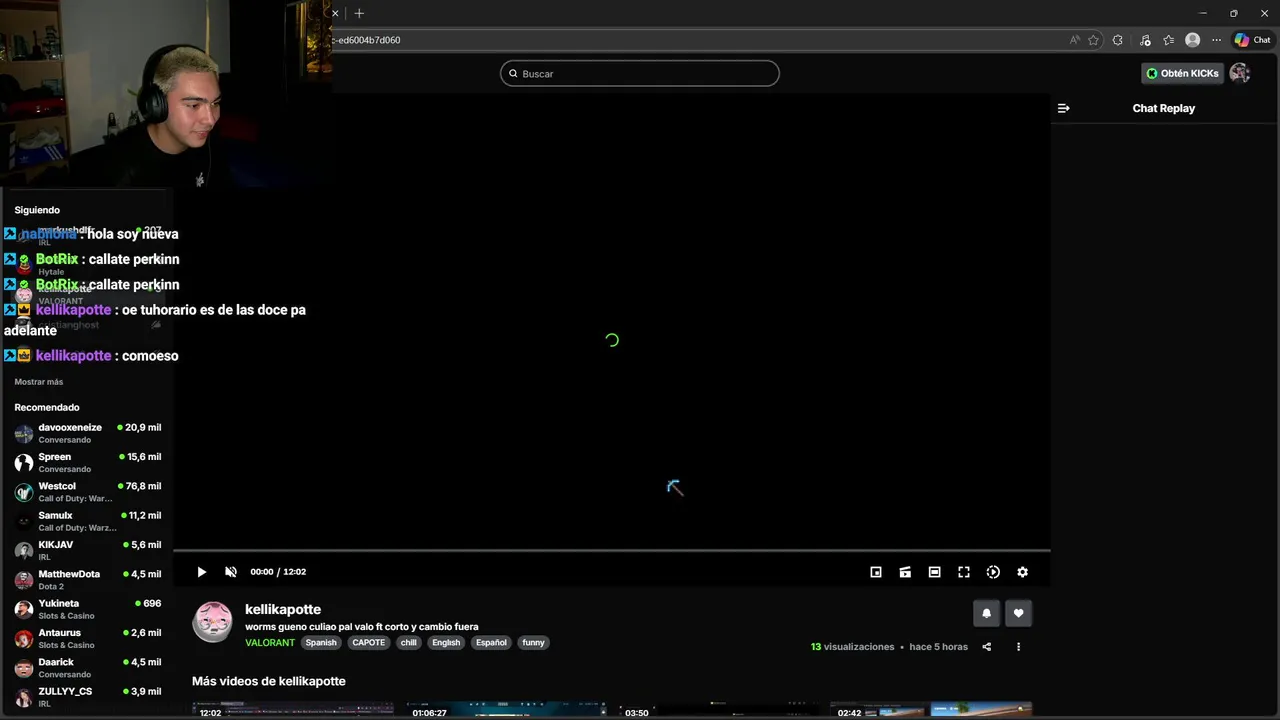Open Samulx recommended channel

[88, 521]
